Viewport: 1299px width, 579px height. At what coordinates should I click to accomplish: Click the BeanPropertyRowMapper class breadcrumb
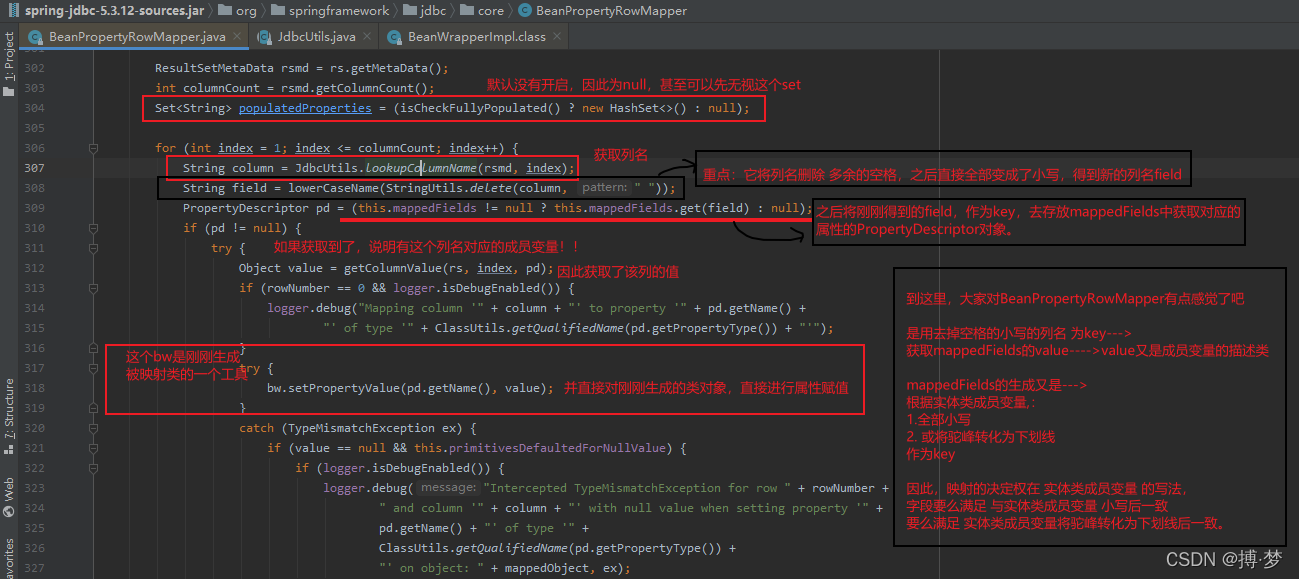[602, 10]
